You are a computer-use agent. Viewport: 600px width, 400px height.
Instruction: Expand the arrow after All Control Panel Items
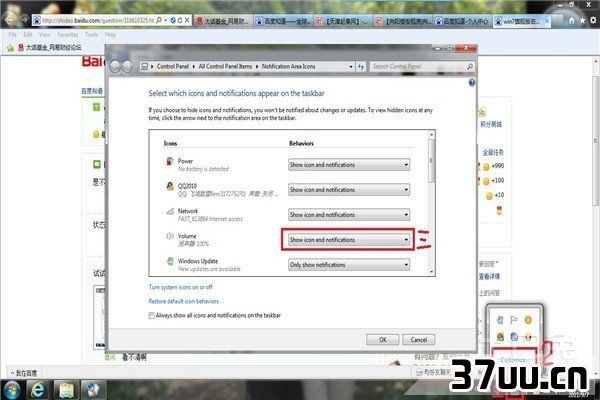(256, 67)
